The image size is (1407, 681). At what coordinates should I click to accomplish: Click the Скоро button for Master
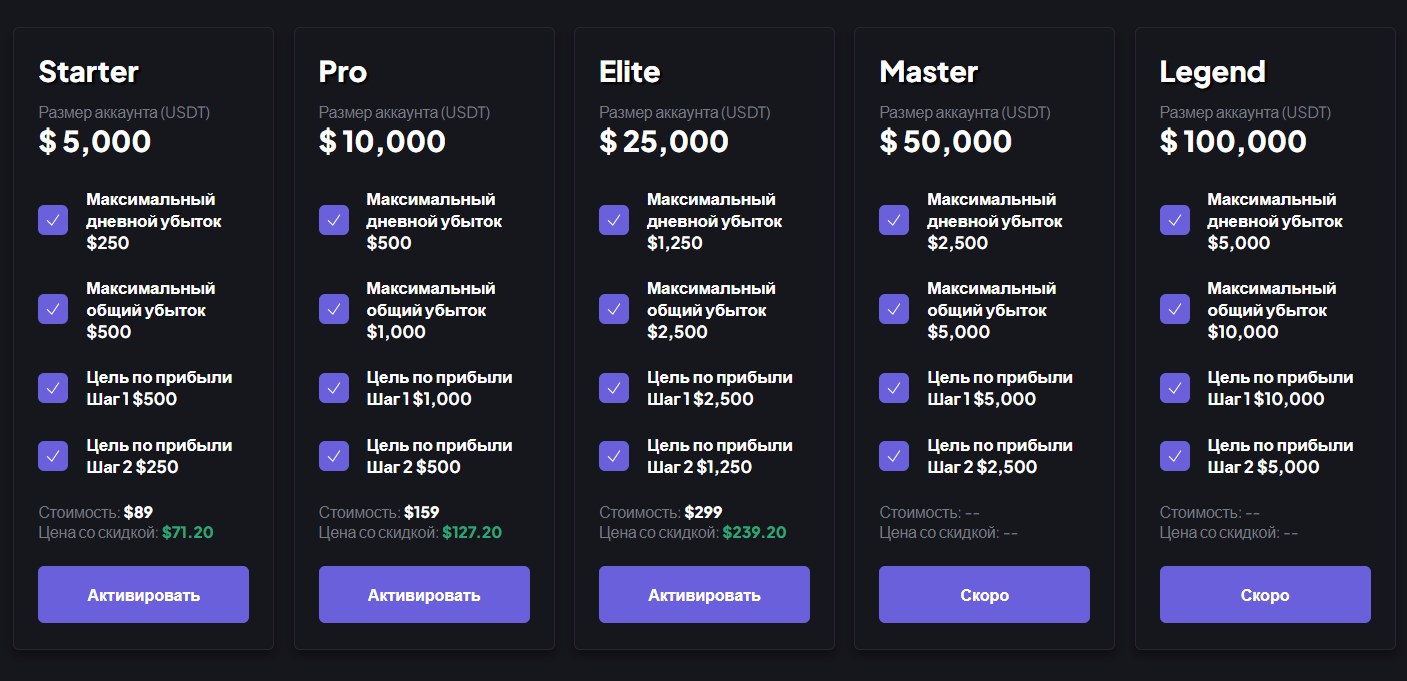pyautogui.click(x=984, y=595)
